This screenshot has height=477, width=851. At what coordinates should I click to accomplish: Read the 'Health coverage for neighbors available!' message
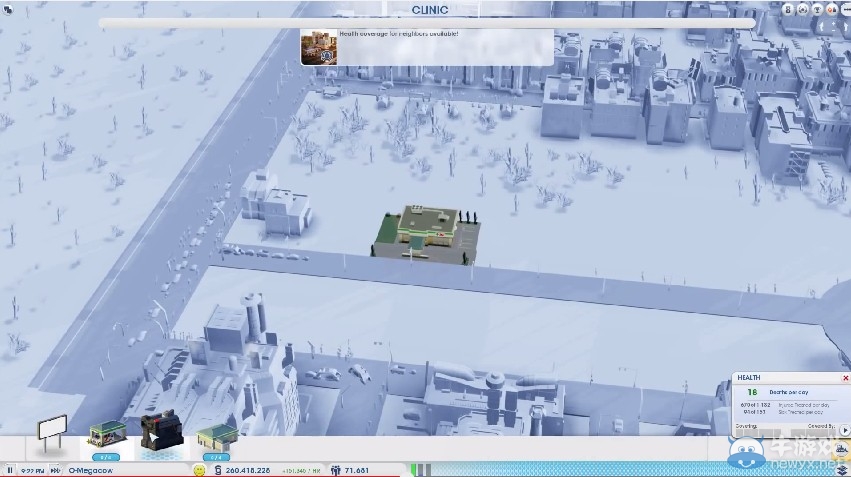(x=398, y=34)
